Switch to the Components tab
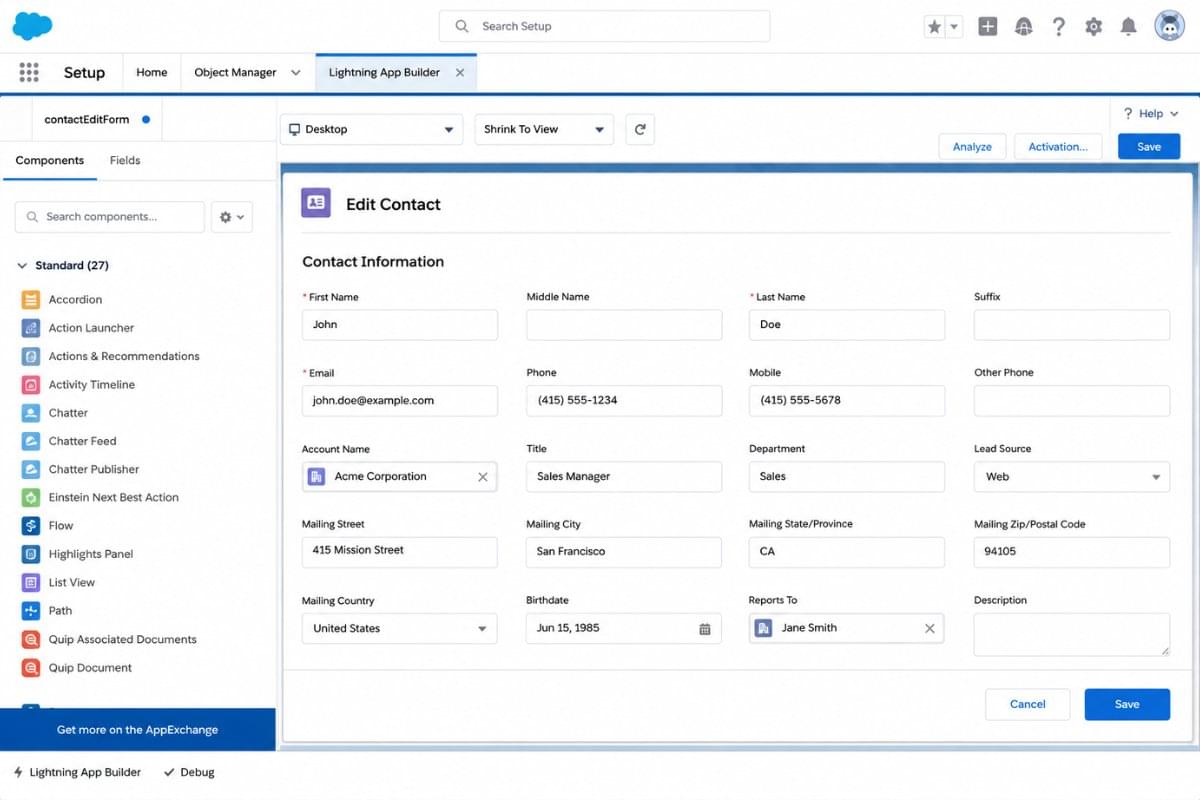 pyautogui.click(x=50, y=160)
